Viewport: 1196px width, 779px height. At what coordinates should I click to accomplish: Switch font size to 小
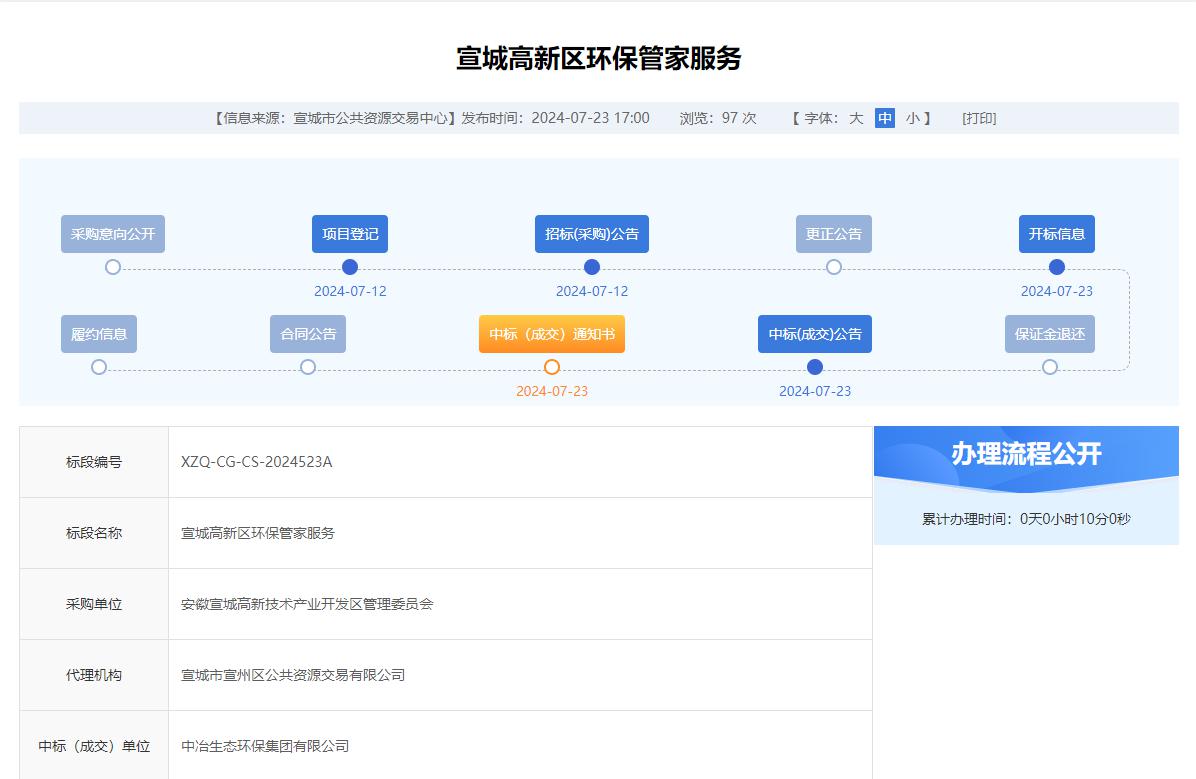point(913,118)
